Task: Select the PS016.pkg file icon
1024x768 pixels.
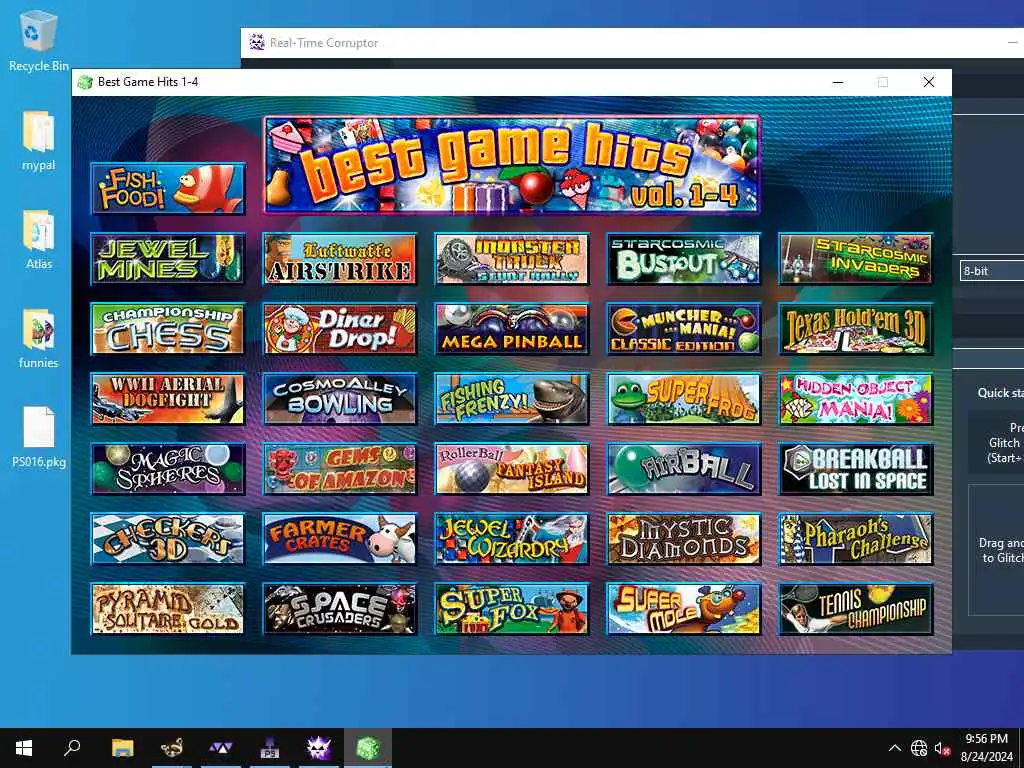Action: point(39,437)
